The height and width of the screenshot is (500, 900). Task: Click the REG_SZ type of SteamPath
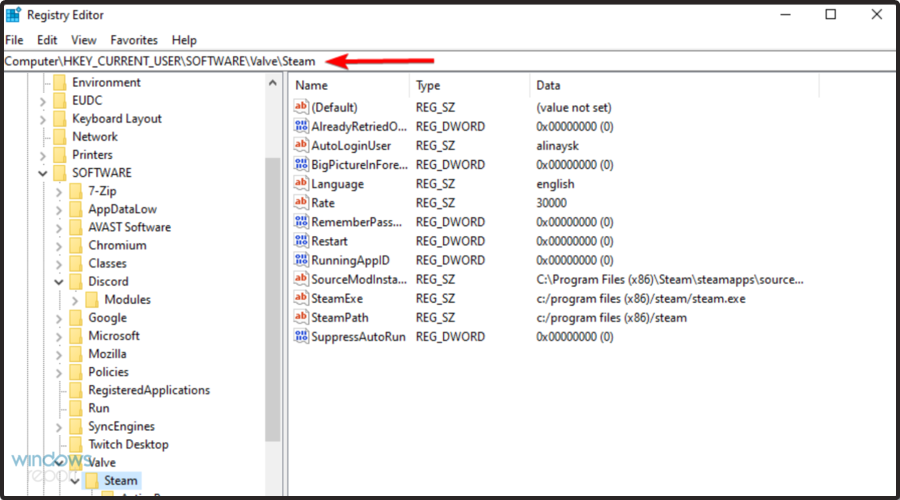click(435, 318)
